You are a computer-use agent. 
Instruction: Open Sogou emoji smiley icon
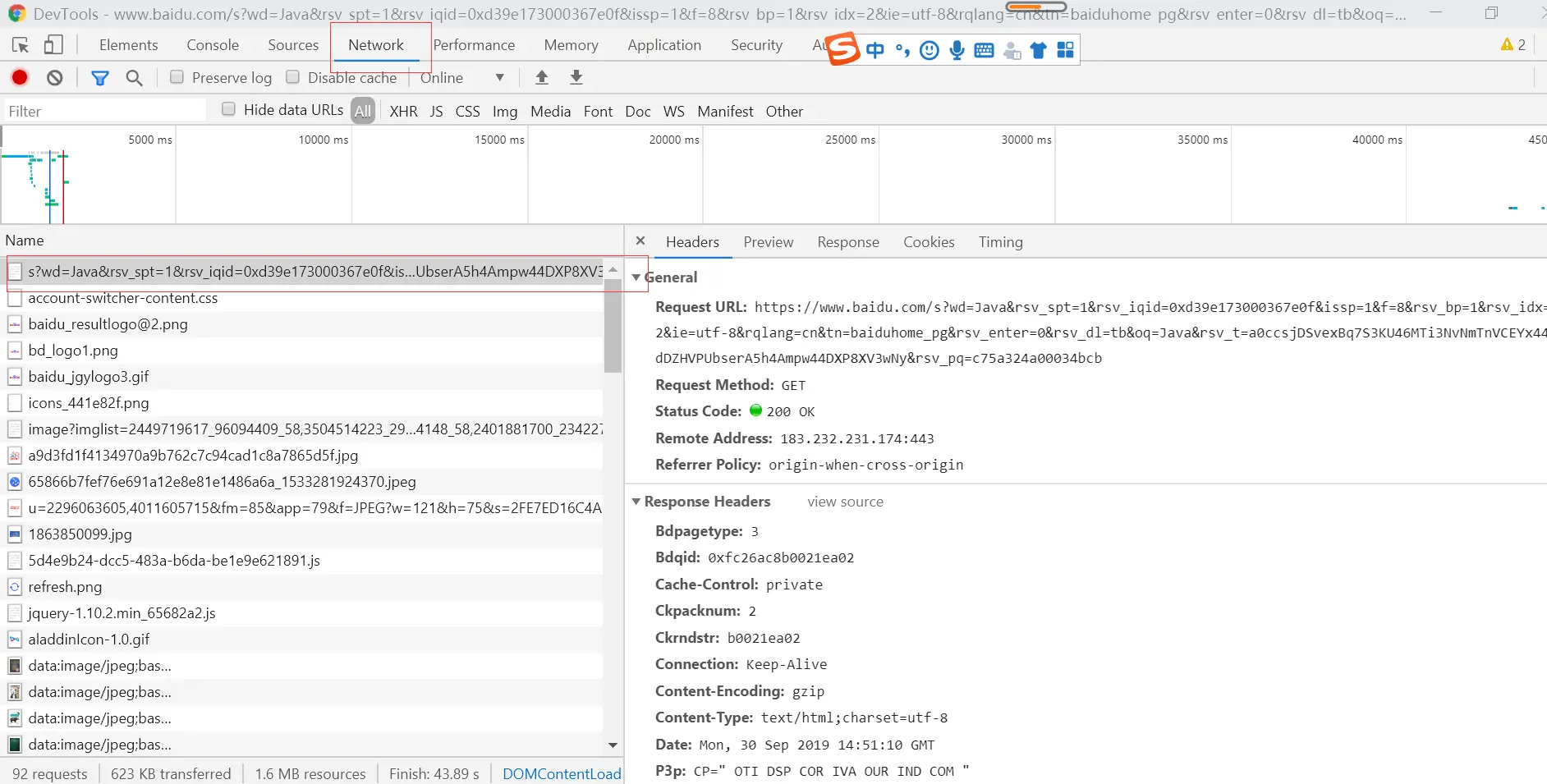(930, 51)
